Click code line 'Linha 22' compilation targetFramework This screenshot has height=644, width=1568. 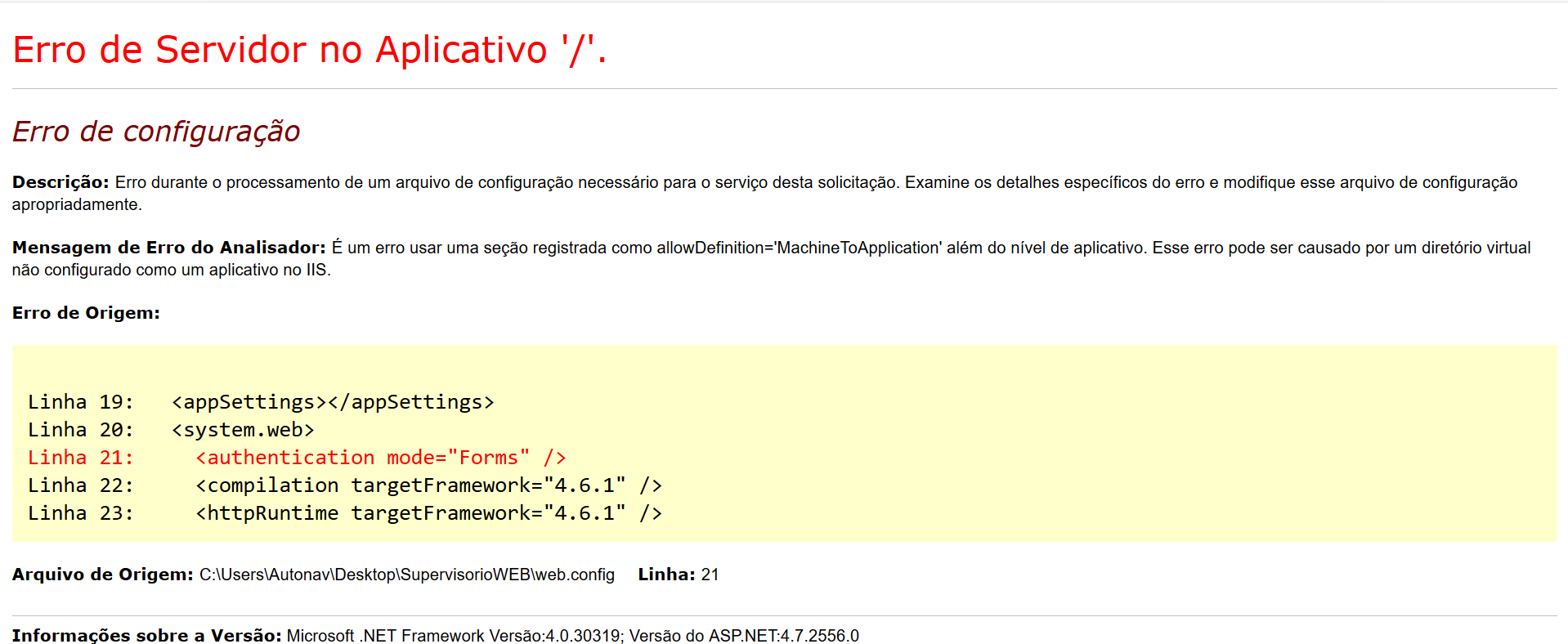point(345,485)
